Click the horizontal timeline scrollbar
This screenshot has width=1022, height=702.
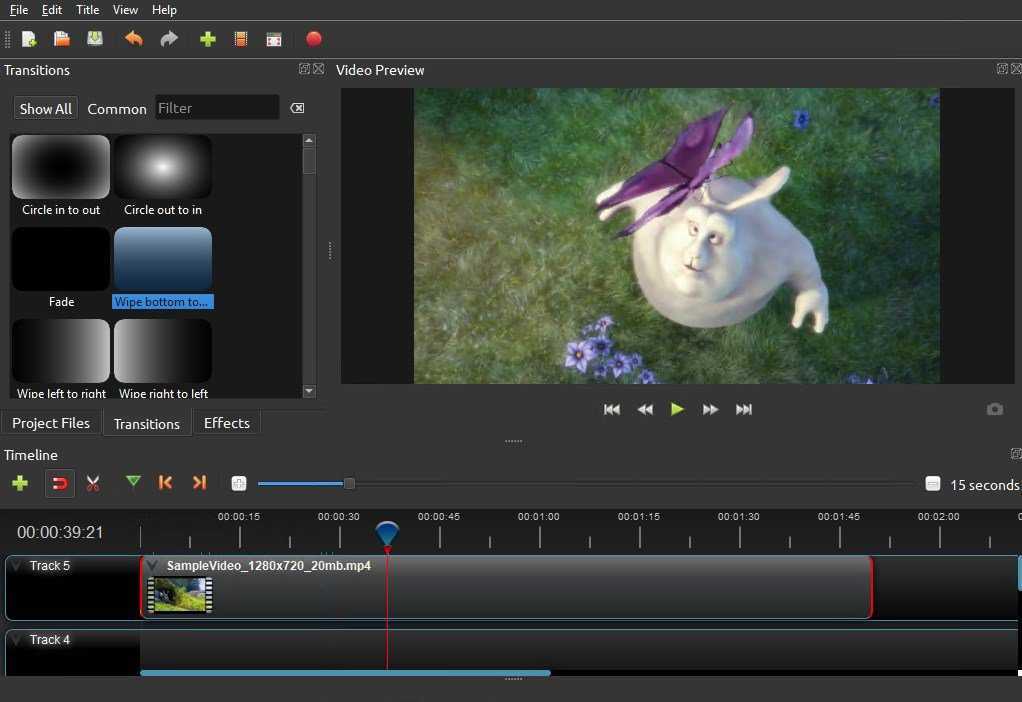pos(345,673)
